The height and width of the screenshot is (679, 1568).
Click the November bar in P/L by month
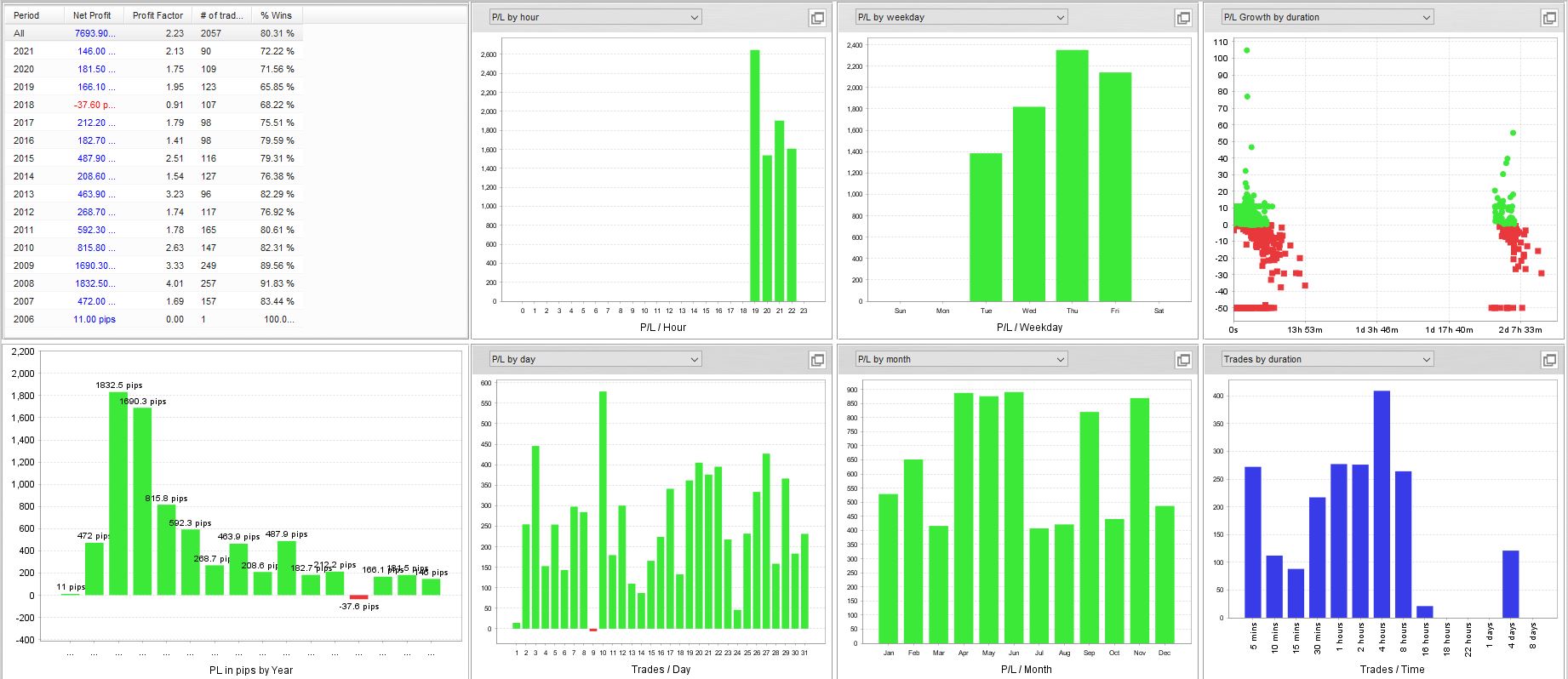click(1140, 520)
